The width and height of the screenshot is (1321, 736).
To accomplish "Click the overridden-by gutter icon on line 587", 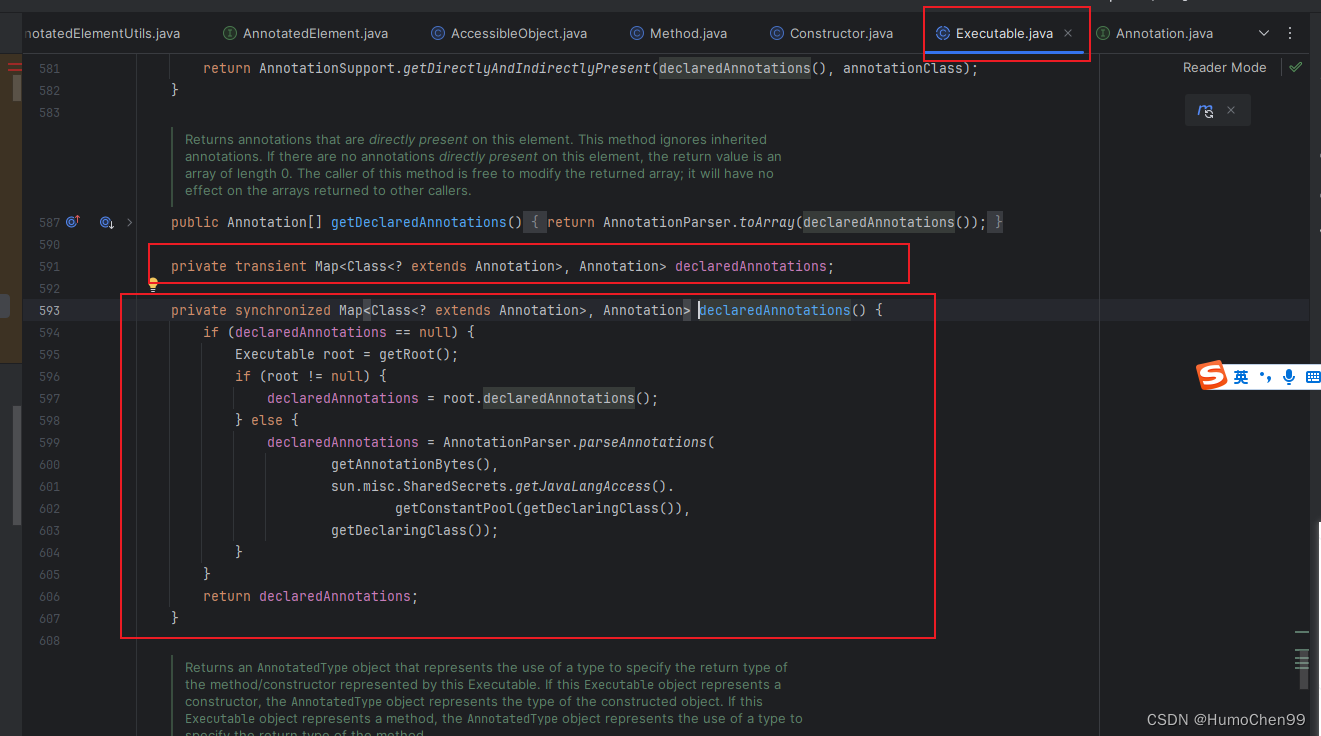I will click(x=107, y=222).
